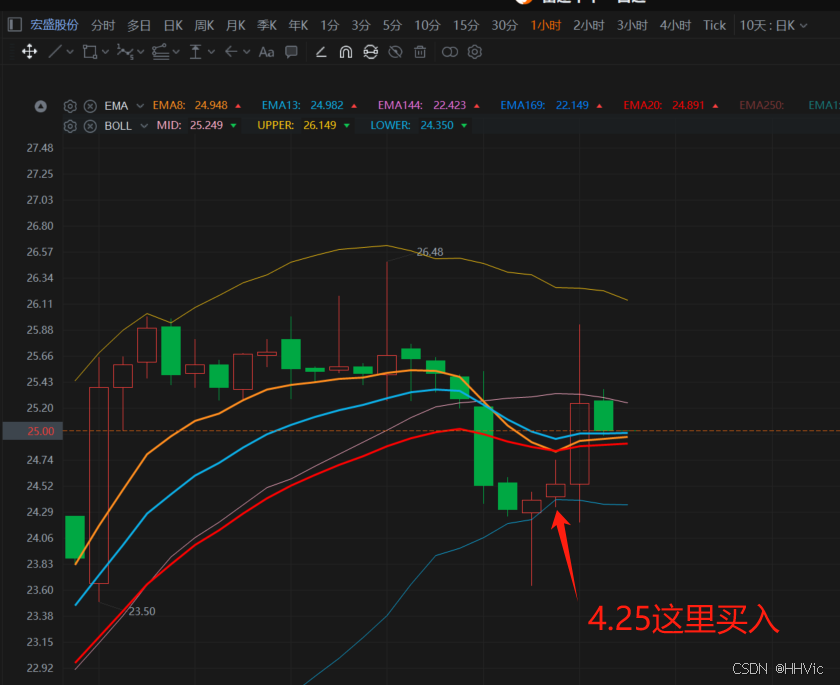Image resolution: width=840 pixels, height=685 pixels.
Task: Select the 1分 timeframe
Action: click(330, 25)
